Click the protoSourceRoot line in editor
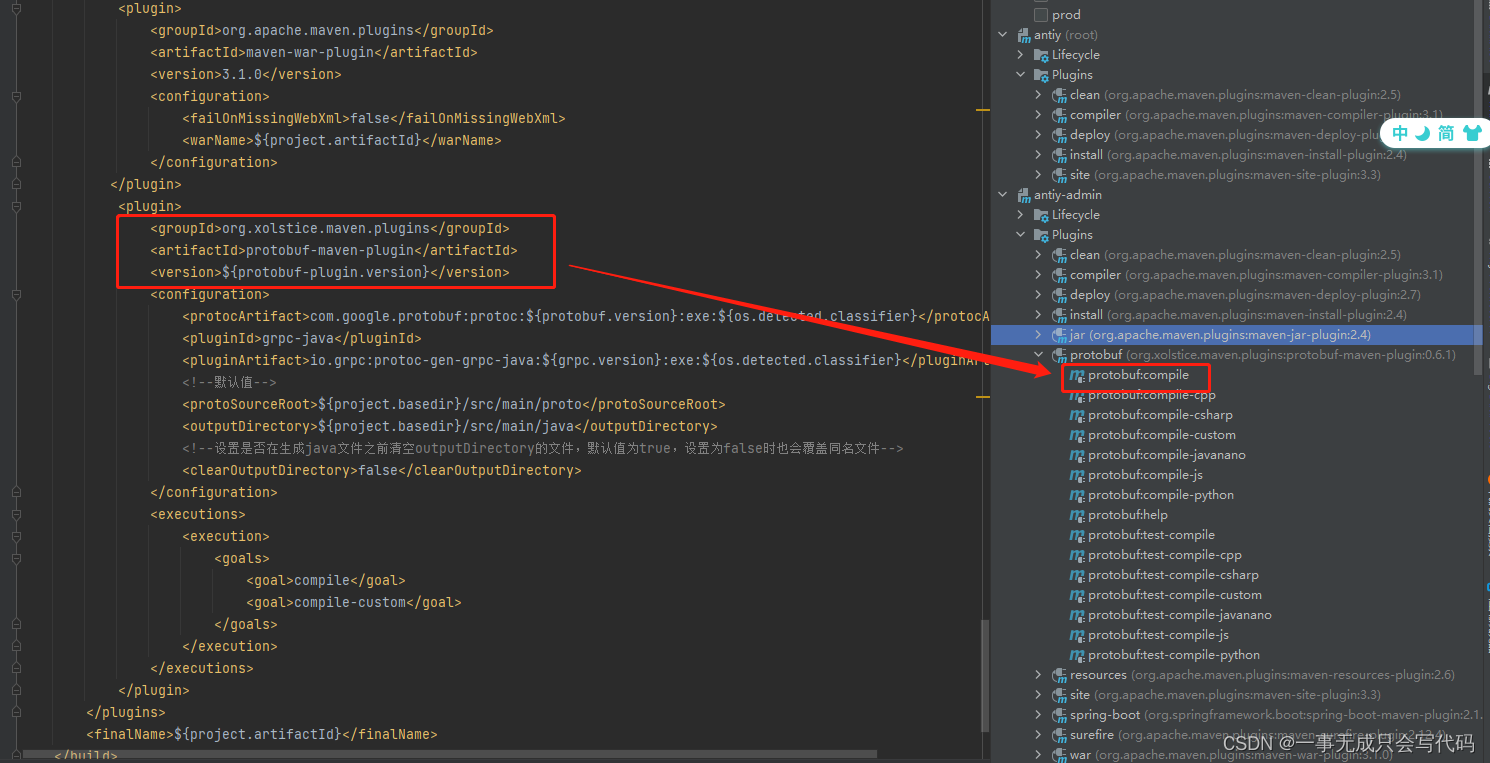1490x763 pixels. tap(454, 404)
